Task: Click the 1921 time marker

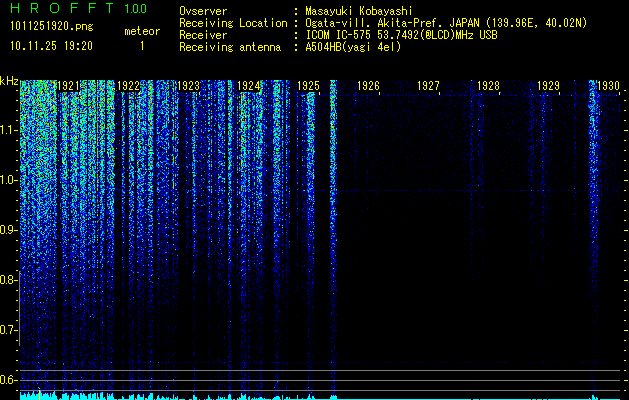Action: (x=69, y=86)
